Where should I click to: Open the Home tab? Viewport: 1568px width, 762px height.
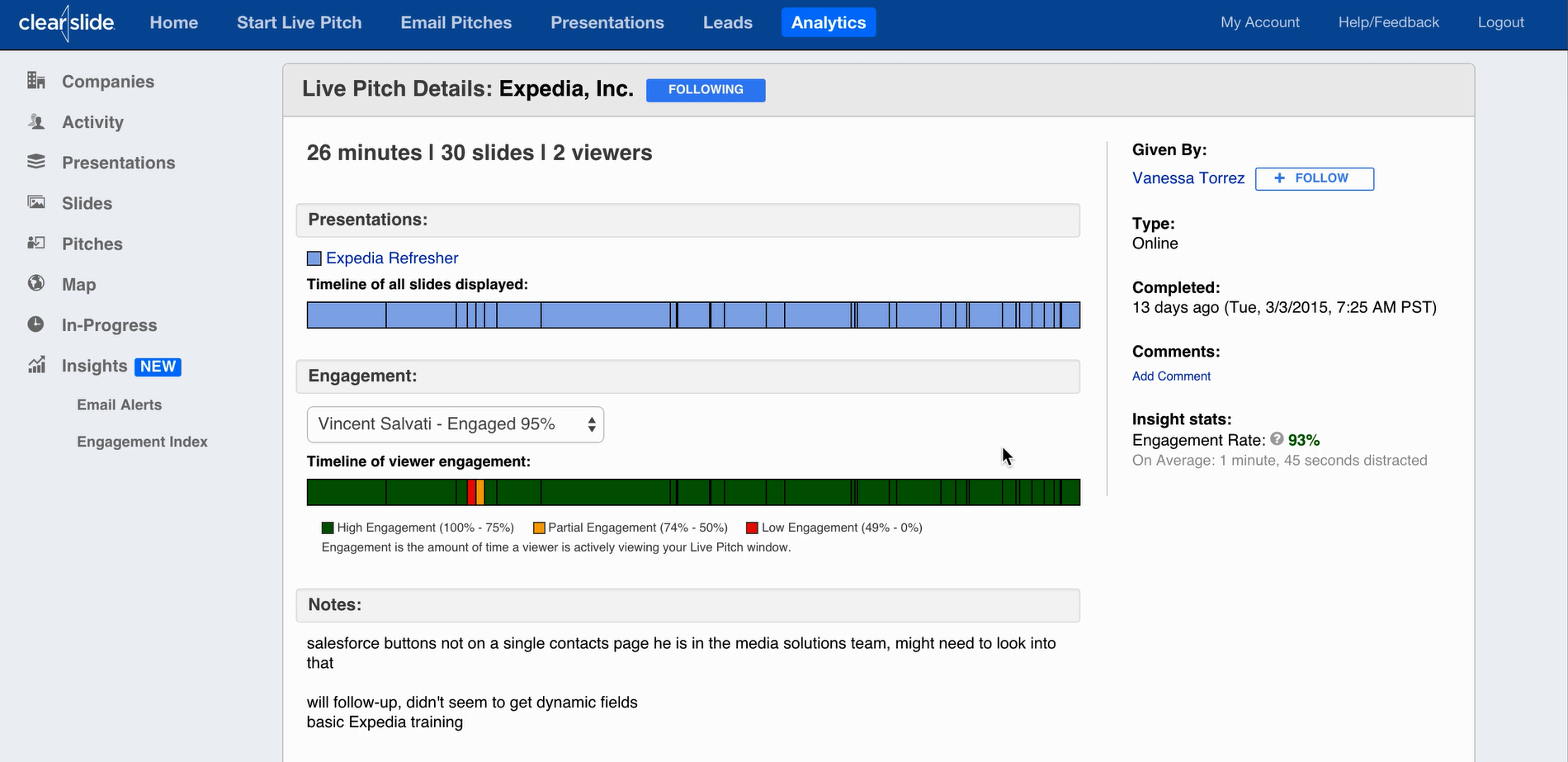pyautogui.click(x=174, y=22)
